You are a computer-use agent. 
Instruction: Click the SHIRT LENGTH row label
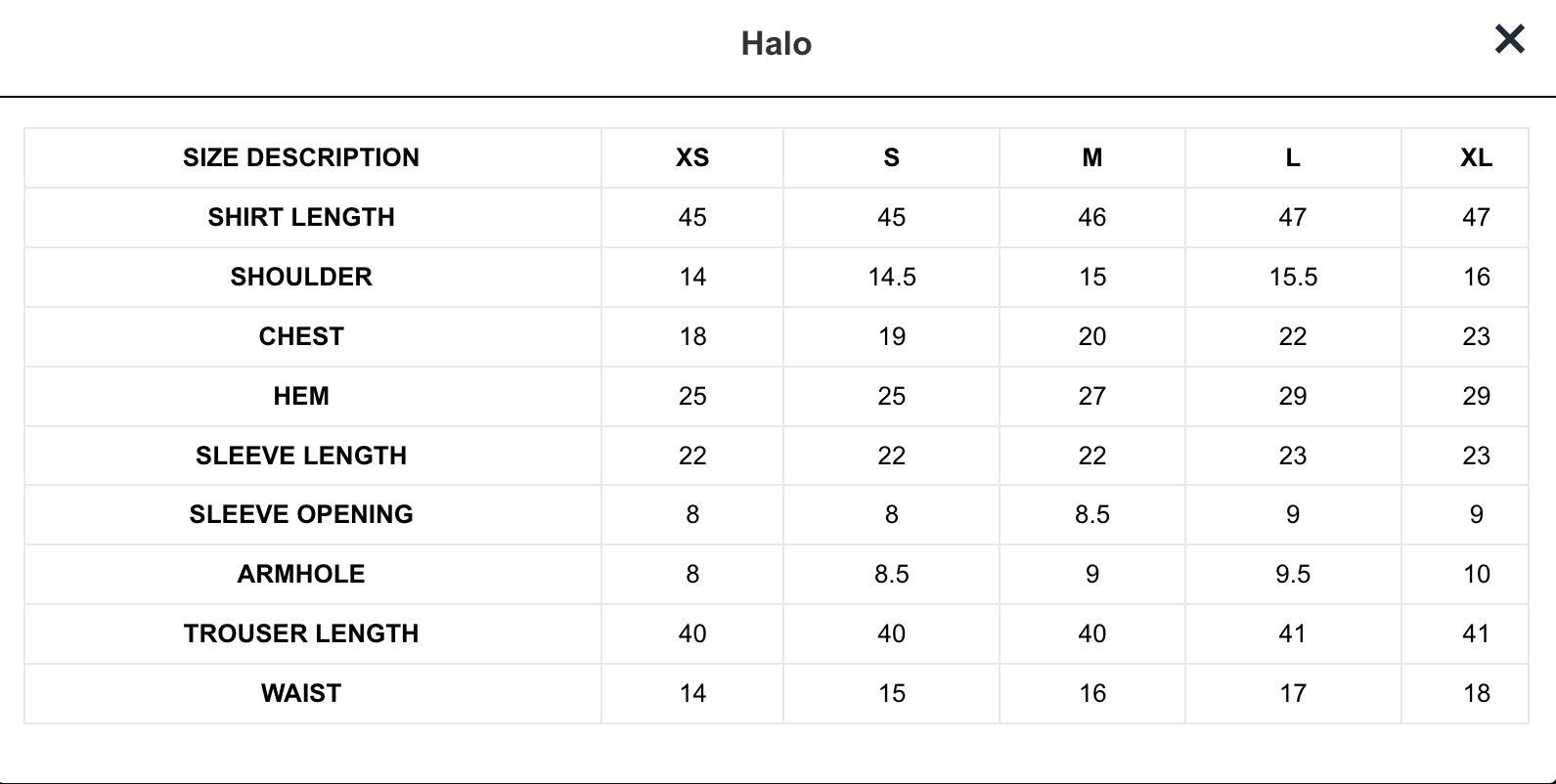[x=301, y=217]
